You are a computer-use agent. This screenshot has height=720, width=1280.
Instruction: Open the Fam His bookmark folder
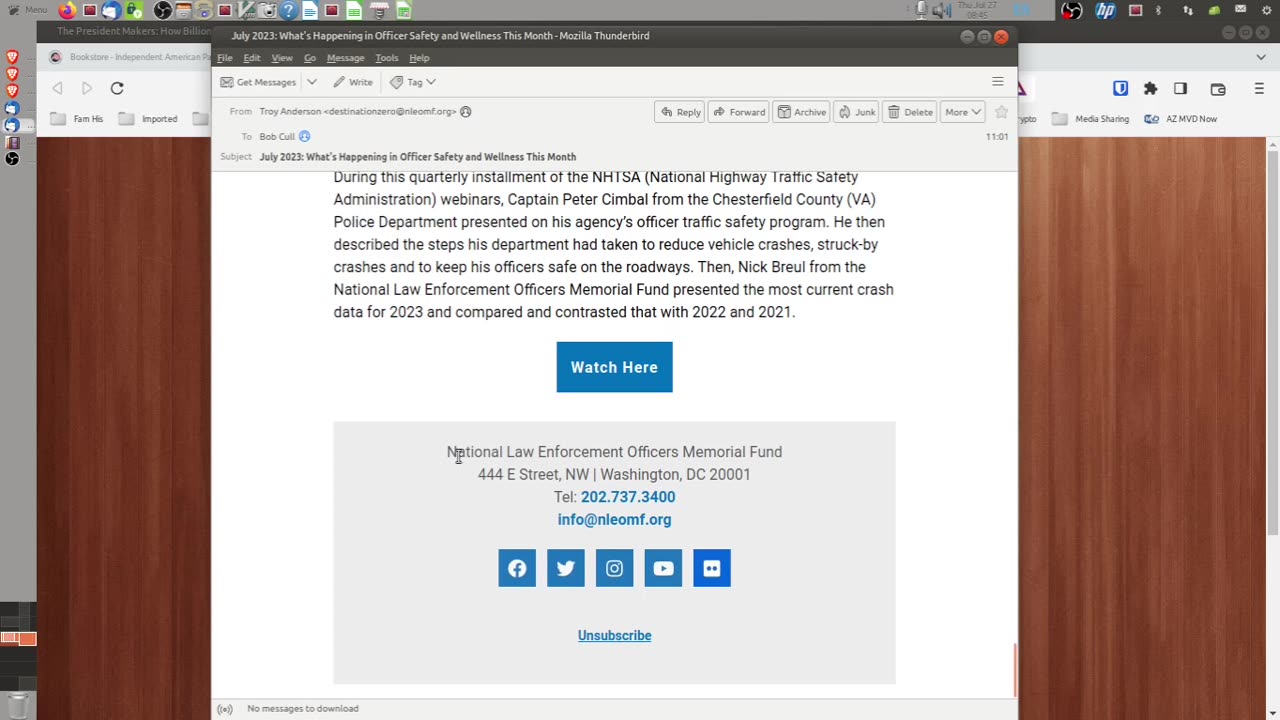77,119
